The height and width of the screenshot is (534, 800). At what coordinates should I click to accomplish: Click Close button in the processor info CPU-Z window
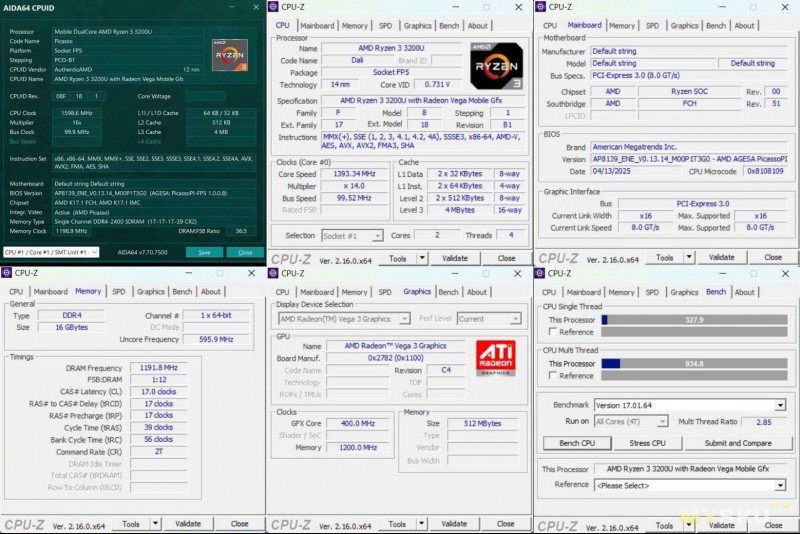tap(506, 258)
